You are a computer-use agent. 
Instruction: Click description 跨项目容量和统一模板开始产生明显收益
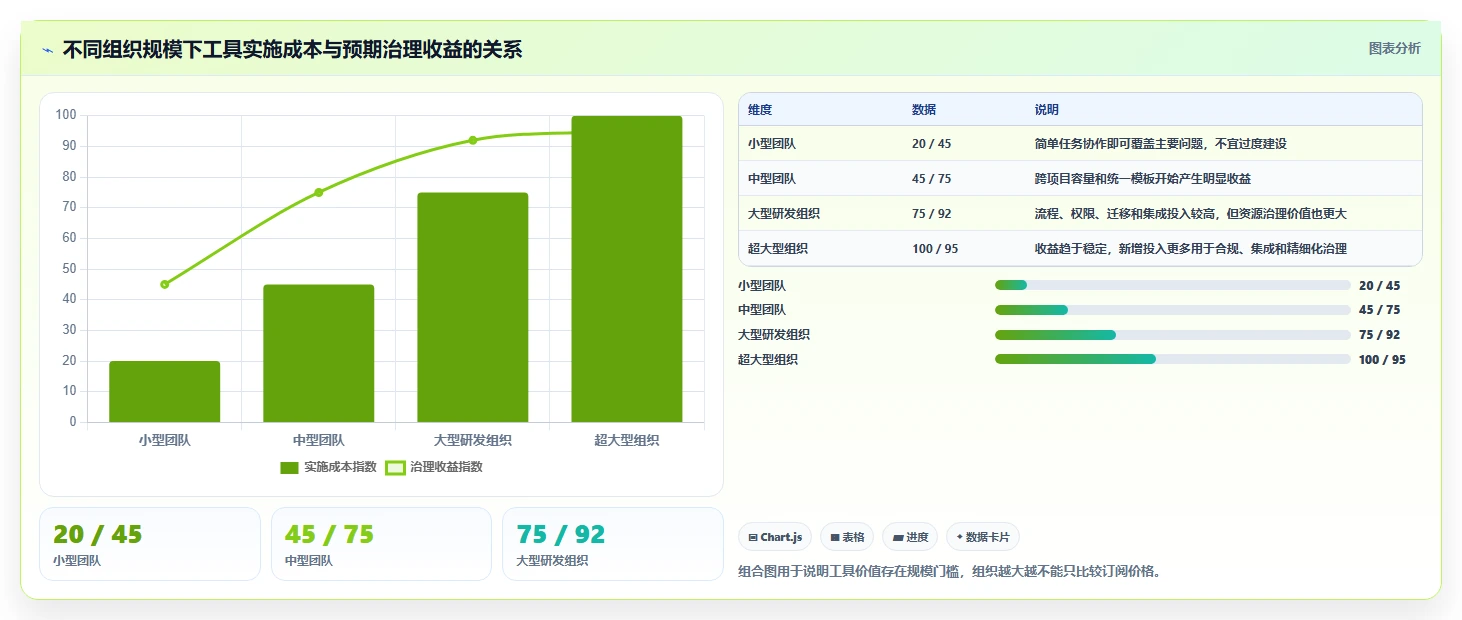1143,179
